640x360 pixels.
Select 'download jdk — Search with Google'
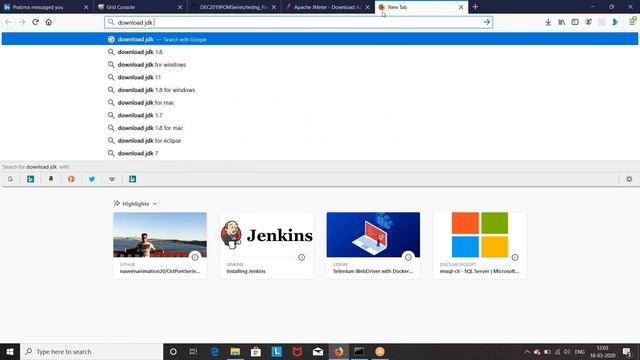click(320, 39)
